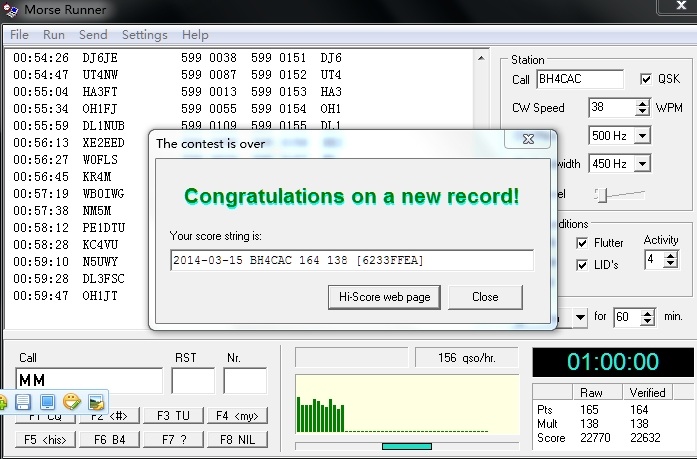Open the Settings menu

tap(144, 35)
